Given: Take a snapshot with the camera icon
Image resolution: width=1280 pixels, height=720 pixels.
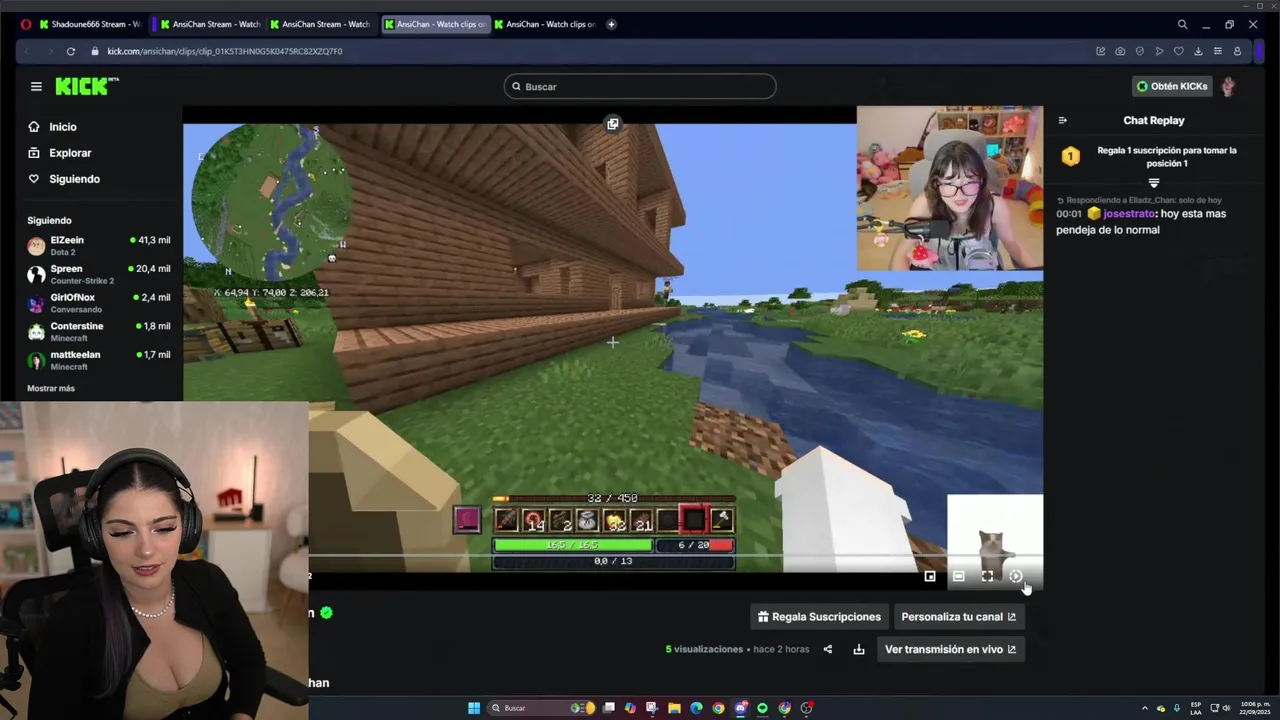Looking at the screenshot, I should click(x=1120, y=51).
